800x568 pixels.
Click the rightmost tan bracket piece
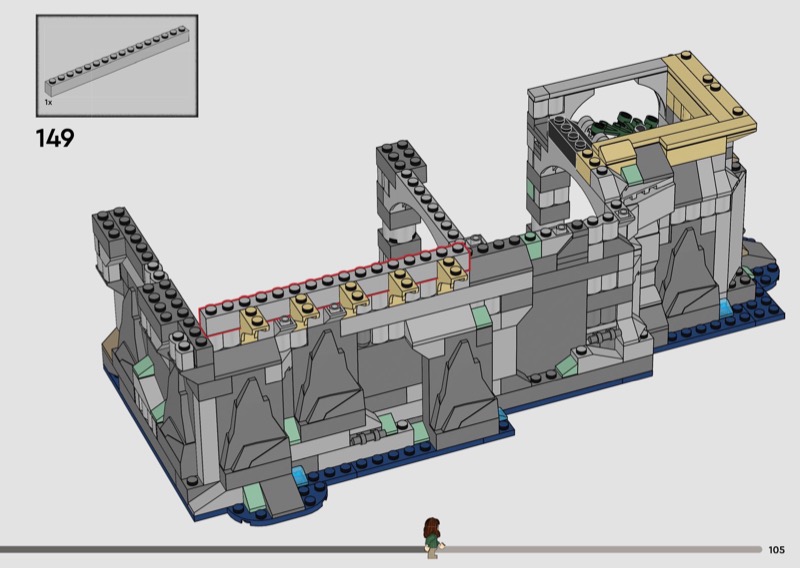click(x=451, y=267)
